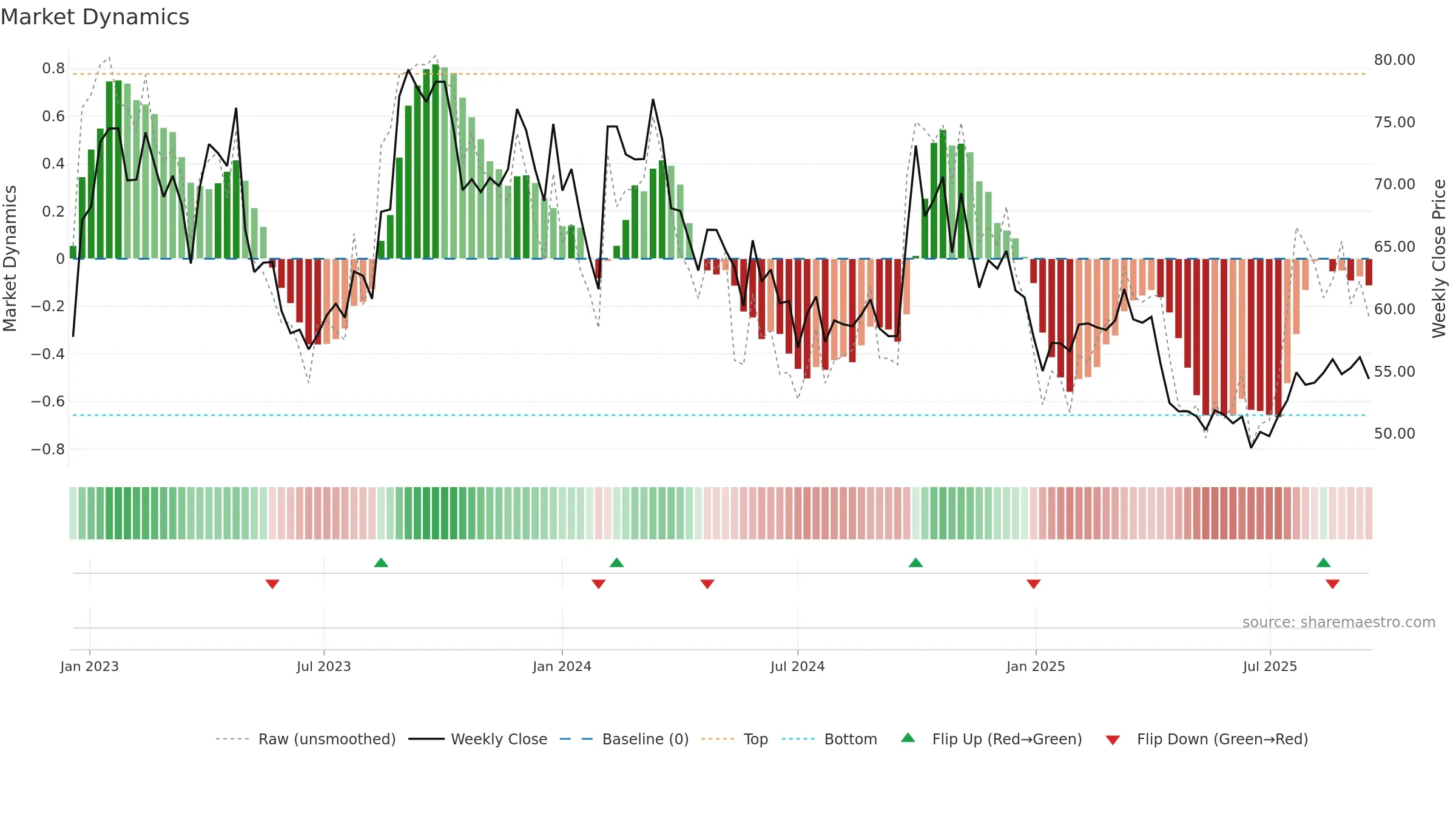Click the red flip-down marker just before Jan 2025
This screenshot has width=1456, height=819.
(x=1034, y=584)
